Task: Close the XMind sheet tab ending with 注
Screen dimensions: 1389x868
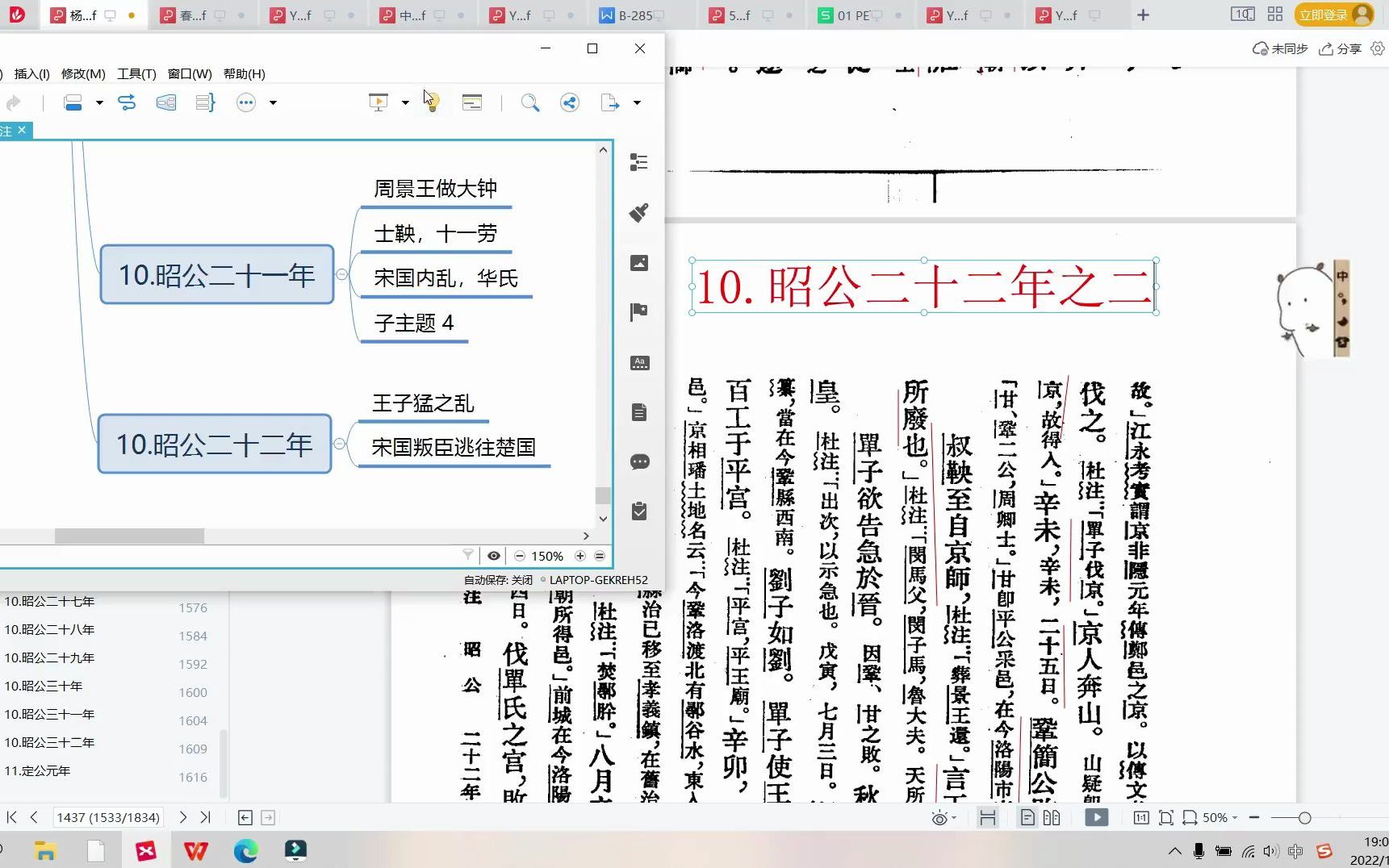Action: (x=22, y=130)
